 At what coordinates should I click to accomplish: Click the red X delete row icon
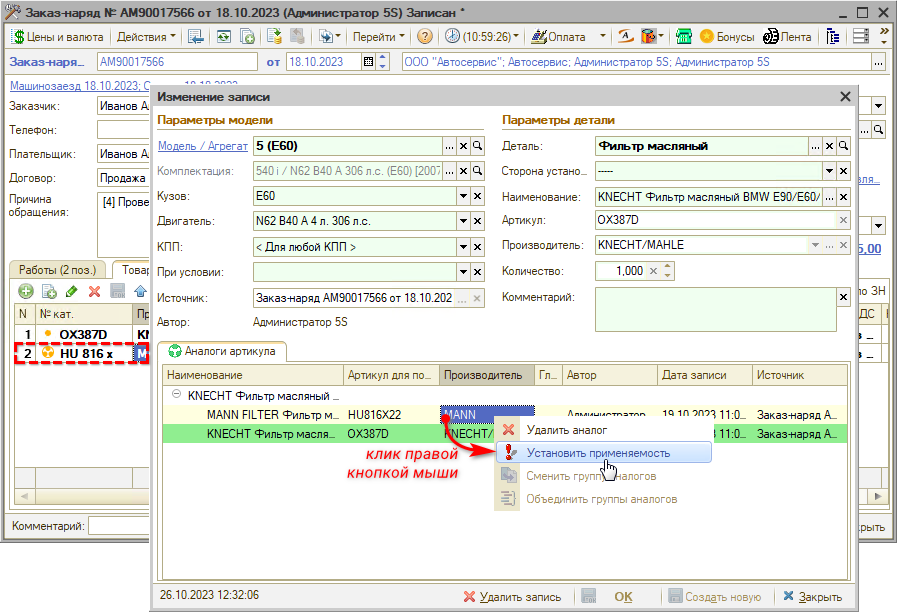click(94, 292)
